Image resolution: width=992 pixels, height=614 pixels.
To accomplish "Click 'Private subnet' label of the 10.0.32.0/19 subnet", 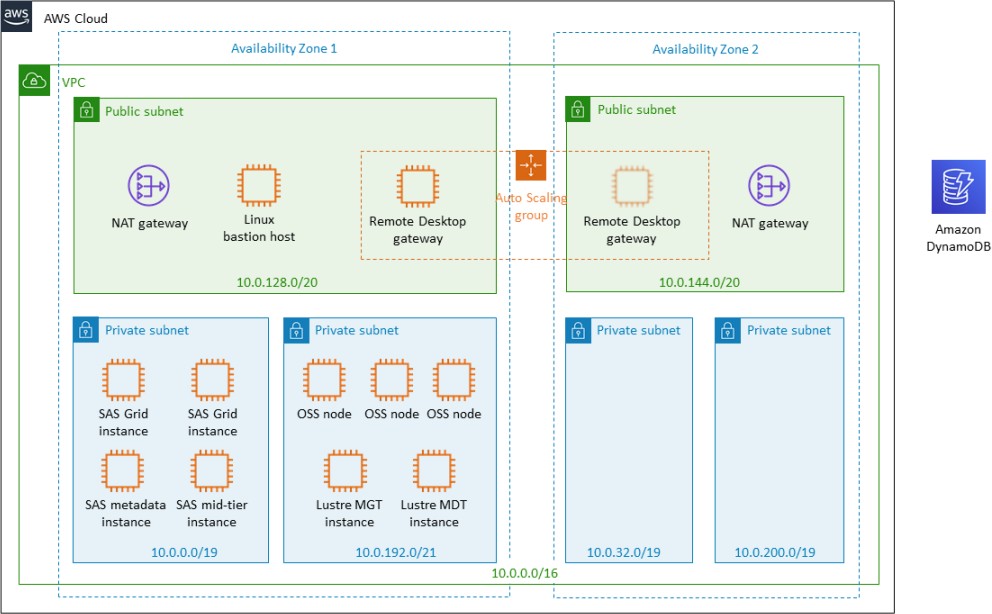I will (638, 330).
